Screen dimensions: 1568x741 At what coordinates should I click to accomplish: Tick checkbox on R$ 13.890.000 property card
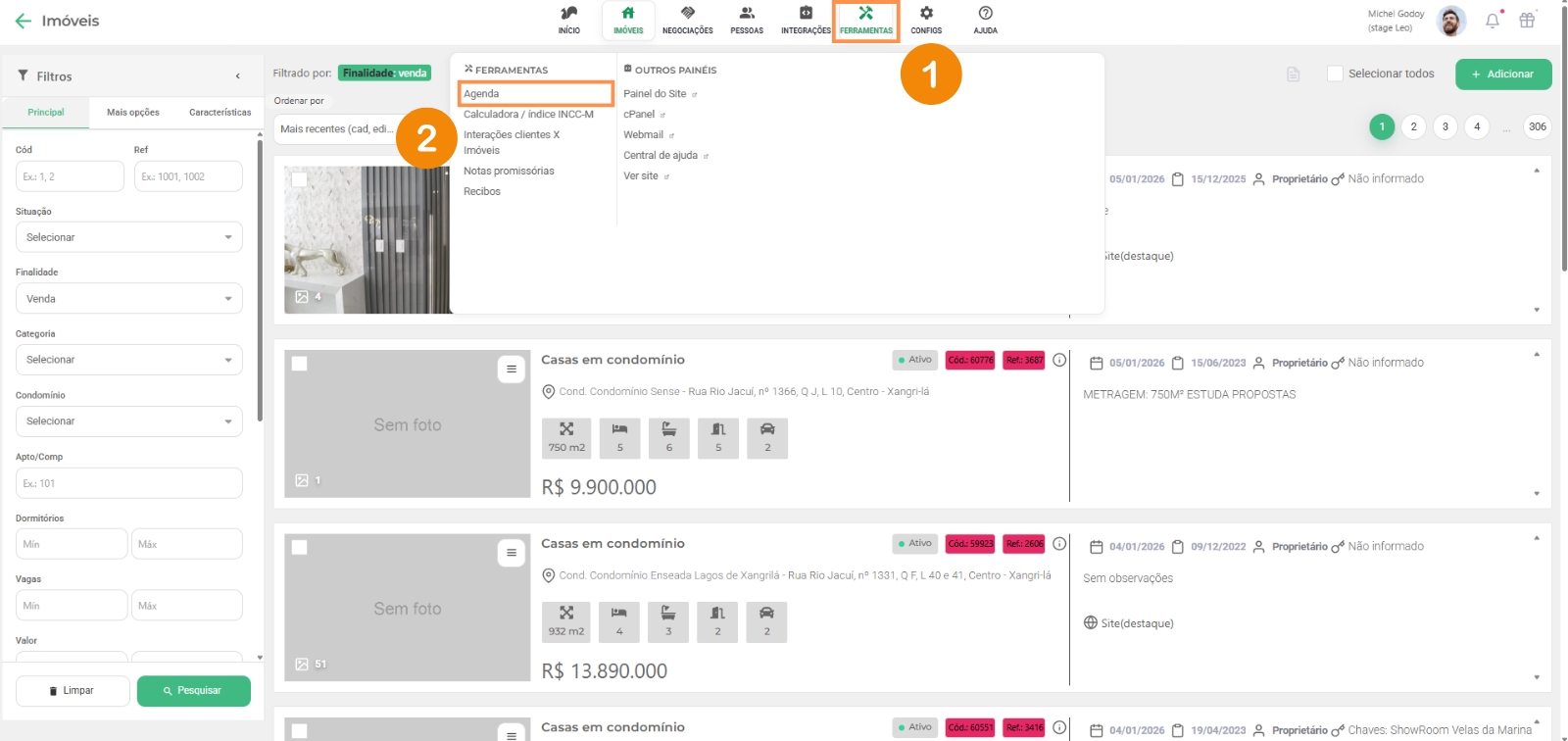pyautogui.click(x=300, y=548)
